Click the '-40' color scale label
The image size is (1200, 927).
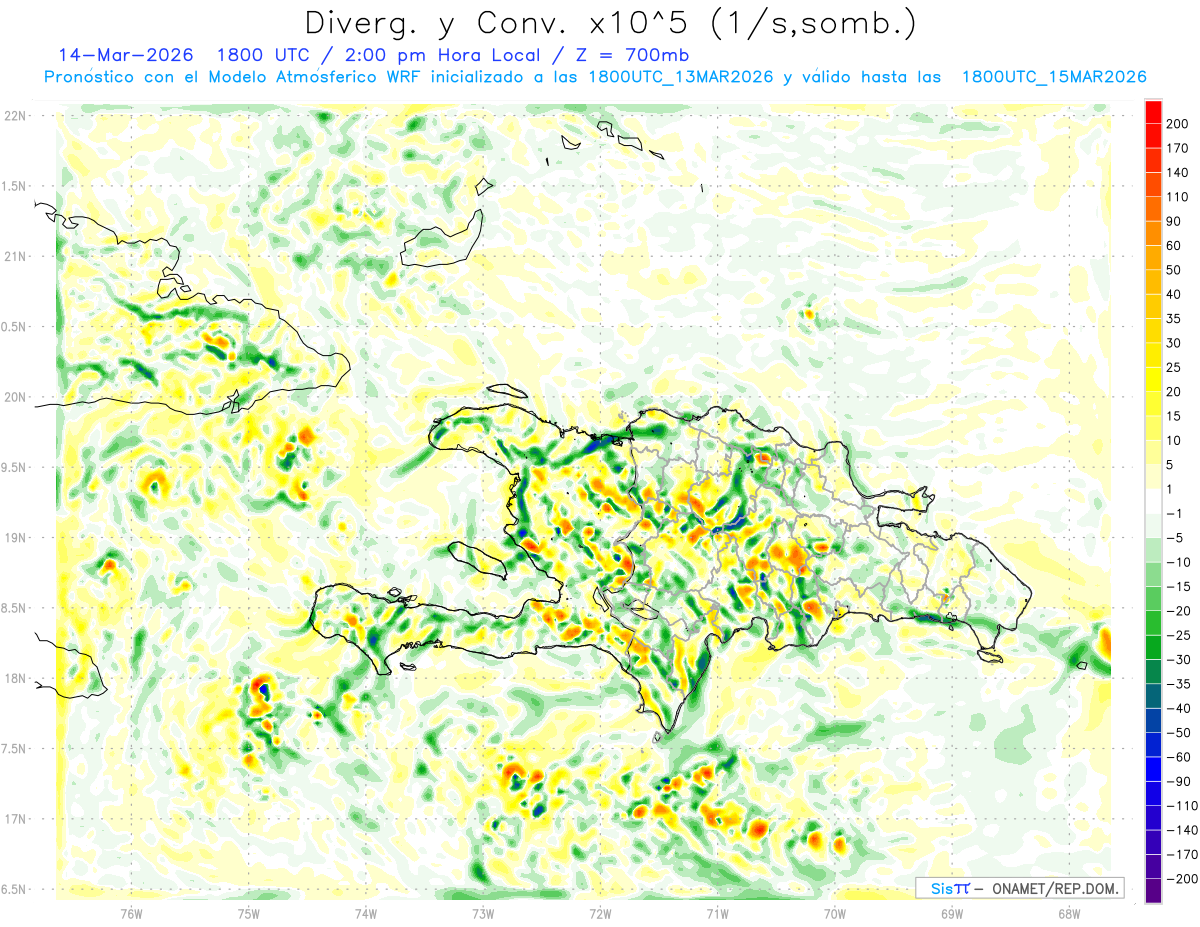[1181, 708]
